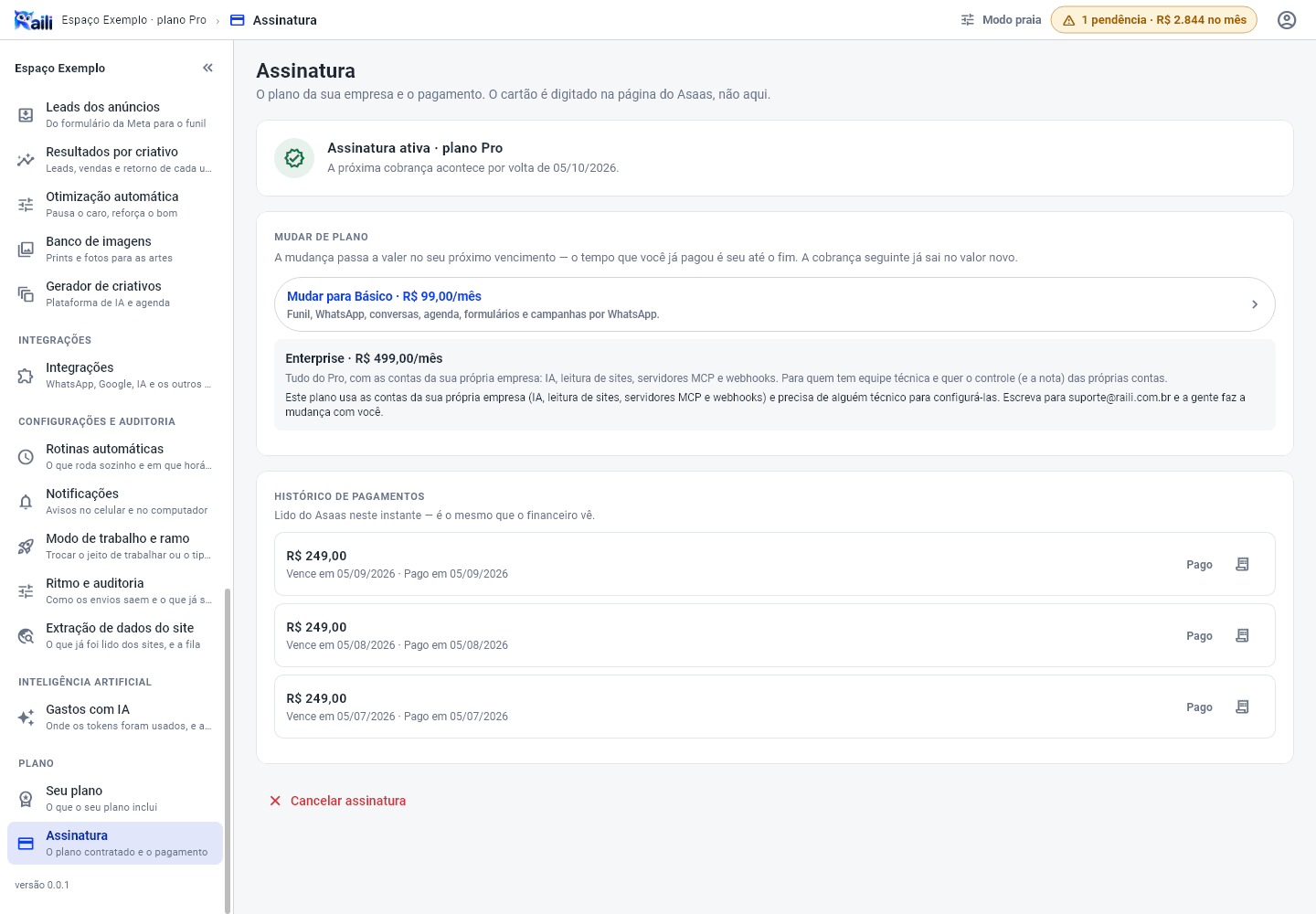Click the Leads dos anúncios inbox icon
Viewport: 1316px width, 914px height.
pyautogui.click(x=26, y=115)
